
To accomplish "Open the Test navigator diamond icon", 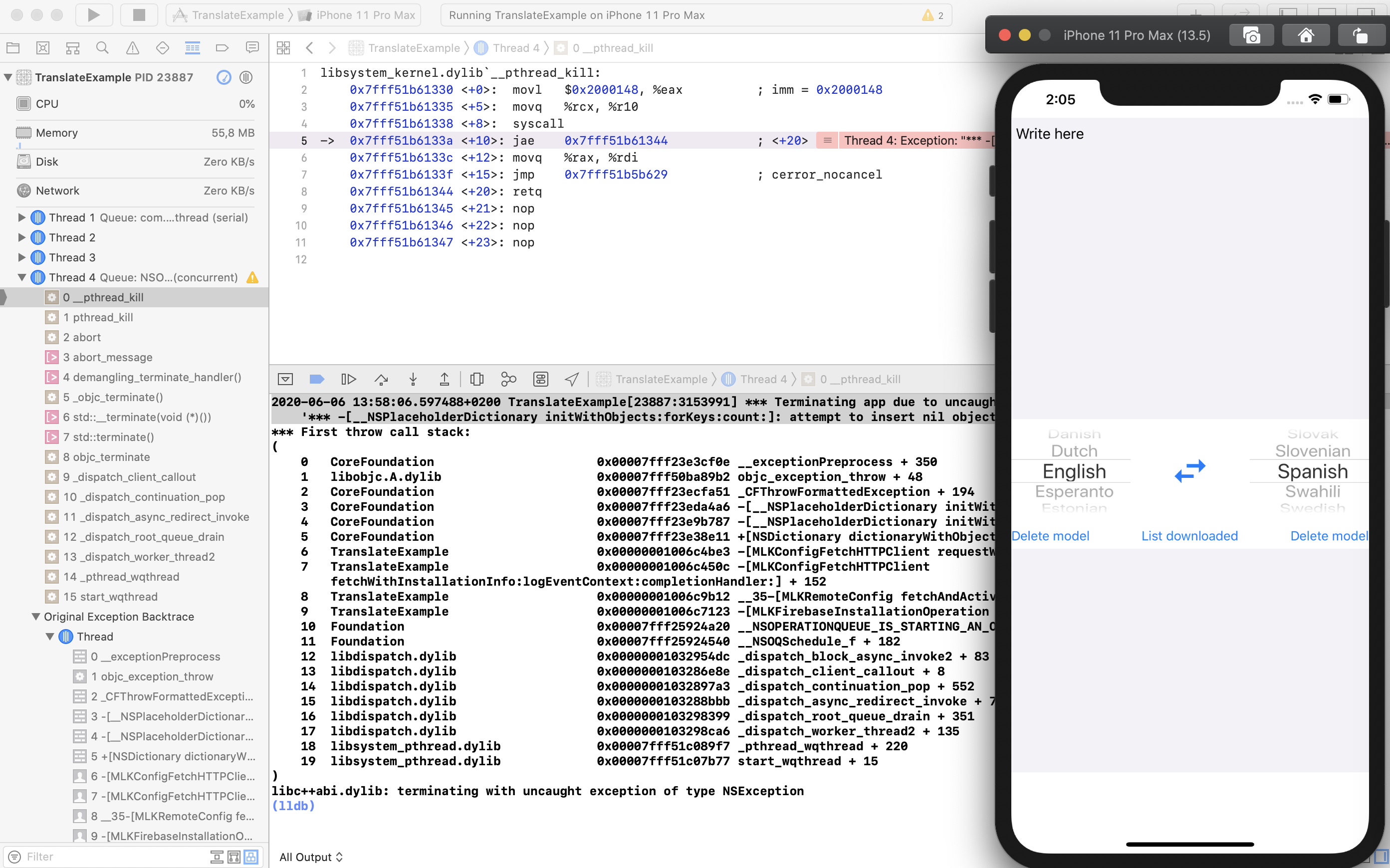I will (x=163, y=48).
